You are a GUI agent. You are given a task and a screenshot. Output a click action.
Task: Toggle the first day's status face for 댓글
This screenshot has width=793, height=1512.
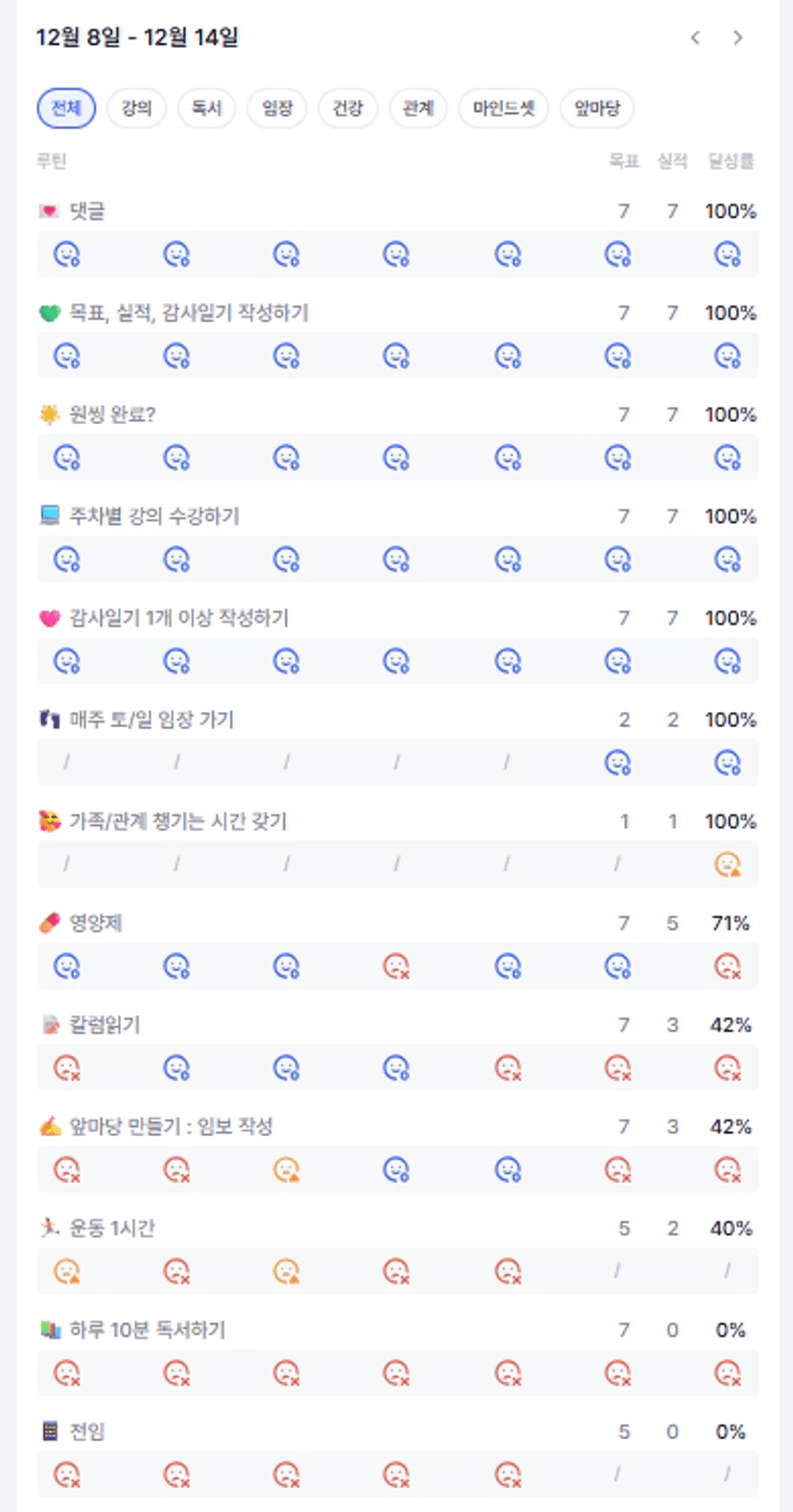click(x=66, y=254)
